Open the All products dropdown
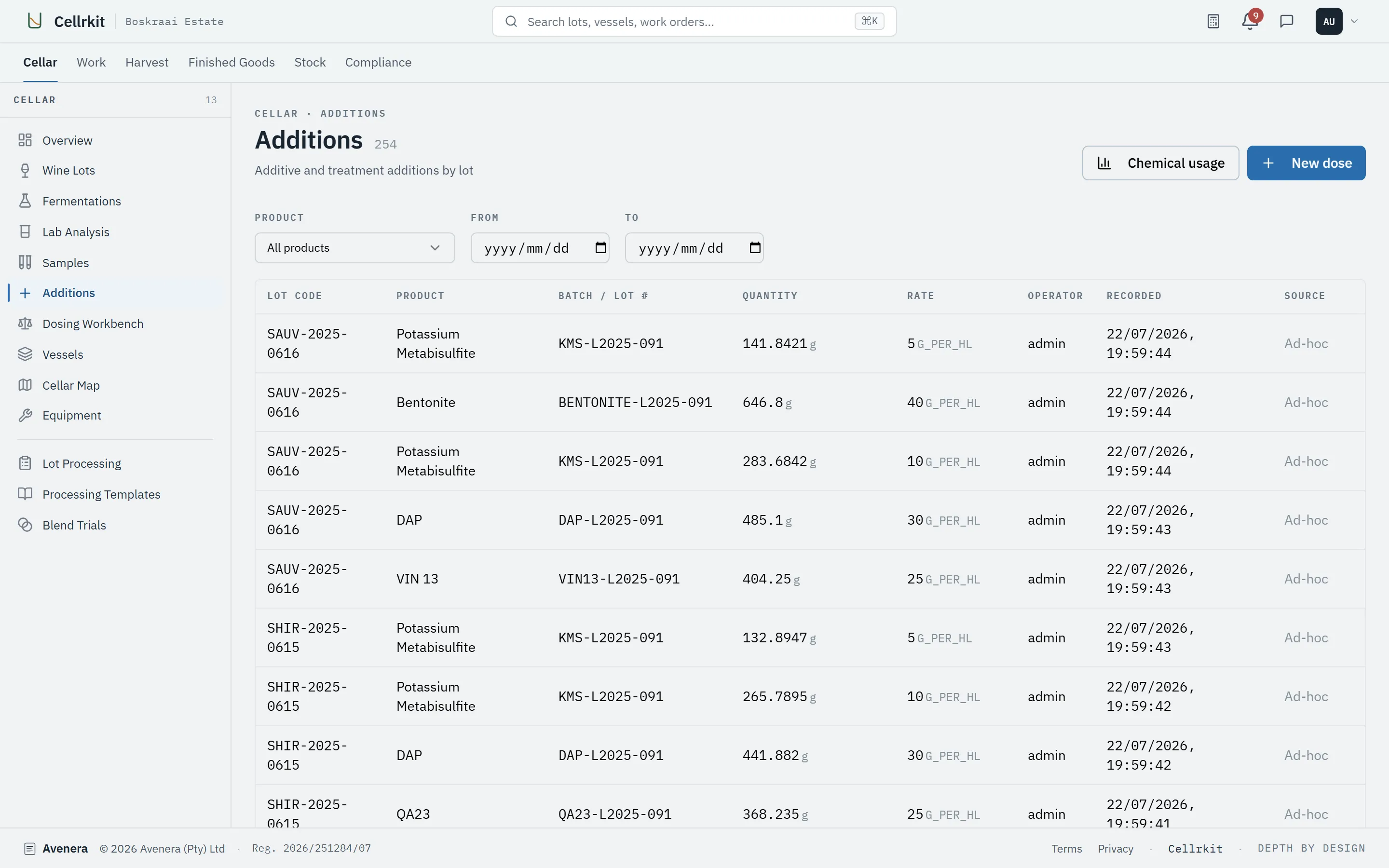Screen dimensions: 1389x868 354,248
